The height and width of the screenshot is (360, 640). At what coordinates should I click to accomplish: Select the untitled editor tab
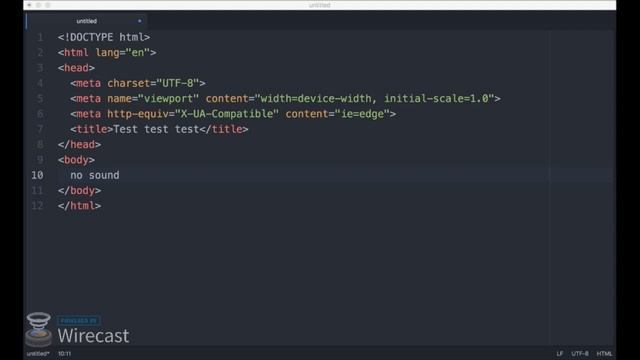(x=87, y=21)
